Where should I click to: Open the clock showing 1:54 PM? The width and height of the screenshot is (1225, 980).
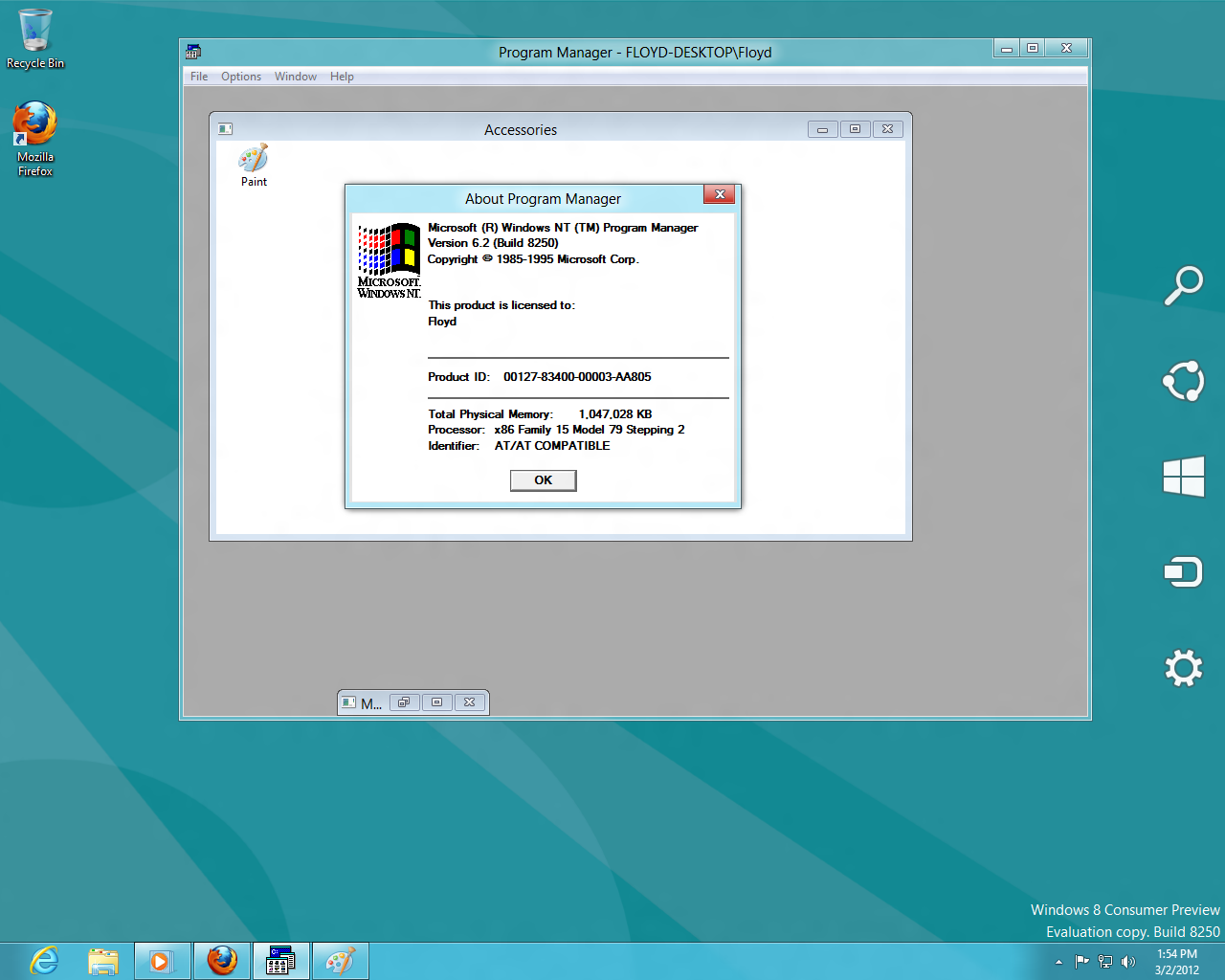[1177, 962]
